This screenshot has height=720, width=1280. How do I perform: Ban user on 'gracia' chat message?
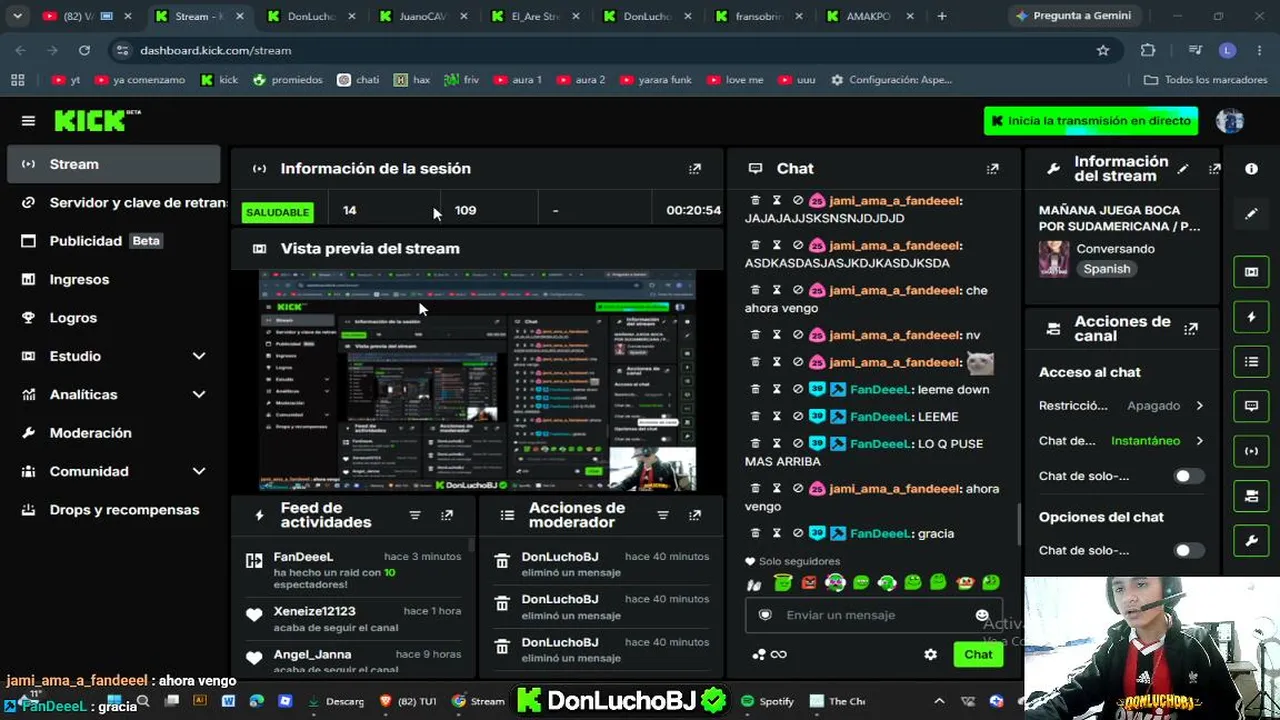click(797, 534)
